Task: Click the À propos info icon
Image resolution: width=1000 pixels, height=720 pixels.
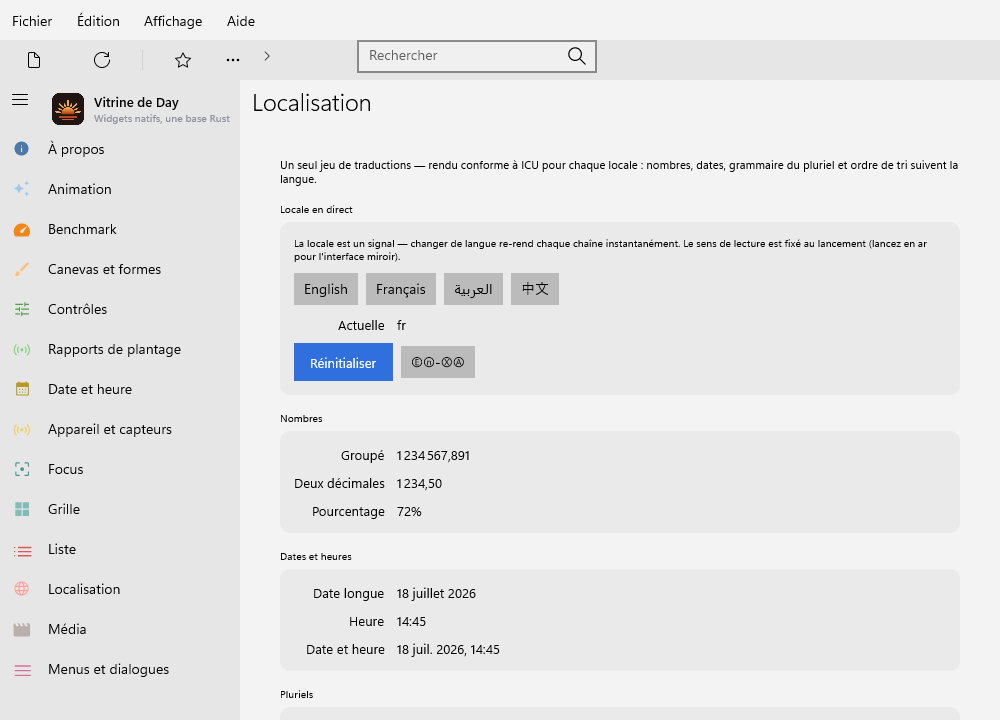Action: tap(22, 149)
